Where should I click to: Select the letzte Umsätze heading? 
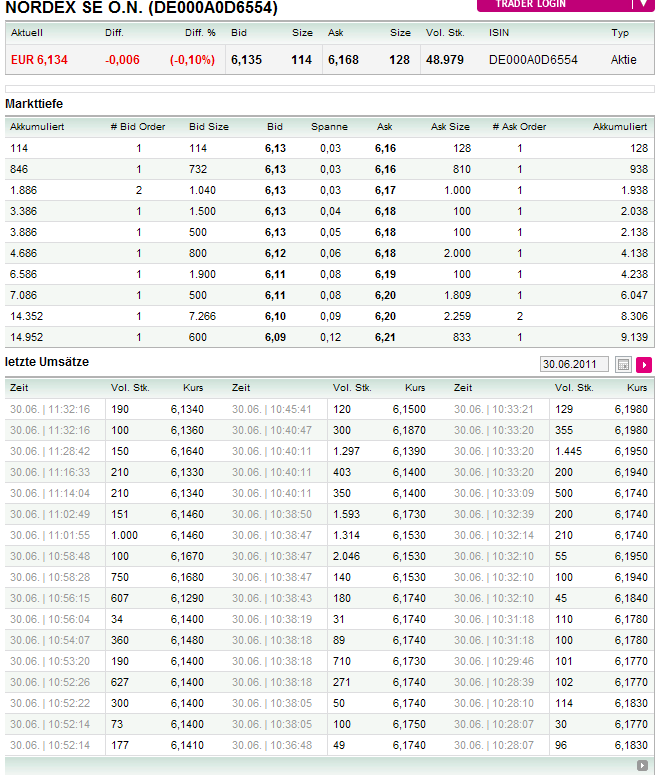coord(47,362)
